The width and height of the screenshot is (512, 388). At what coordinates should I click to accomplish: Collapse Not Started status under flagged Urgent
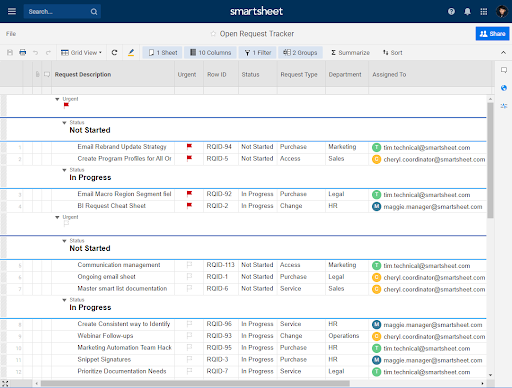(x=64, y=123)
